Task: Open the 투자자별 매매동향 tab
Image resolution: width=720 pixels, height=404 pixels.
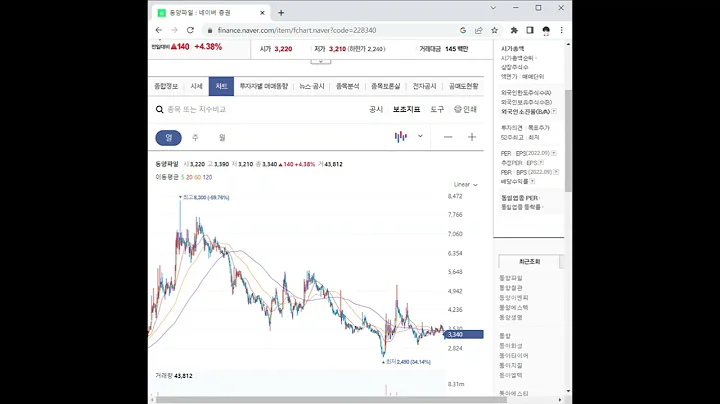Action: [x=264, y=86]
